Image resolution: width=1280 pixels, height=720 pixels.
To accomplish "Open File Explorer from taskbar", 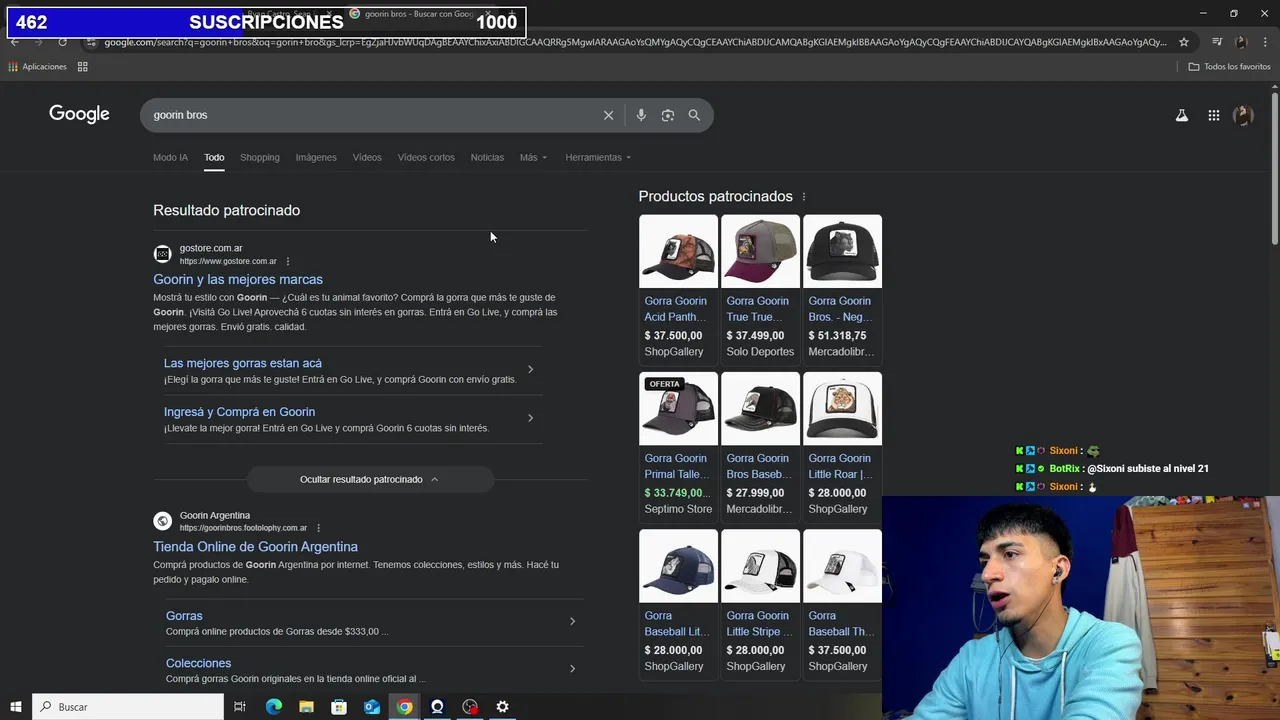I will 307,707.
